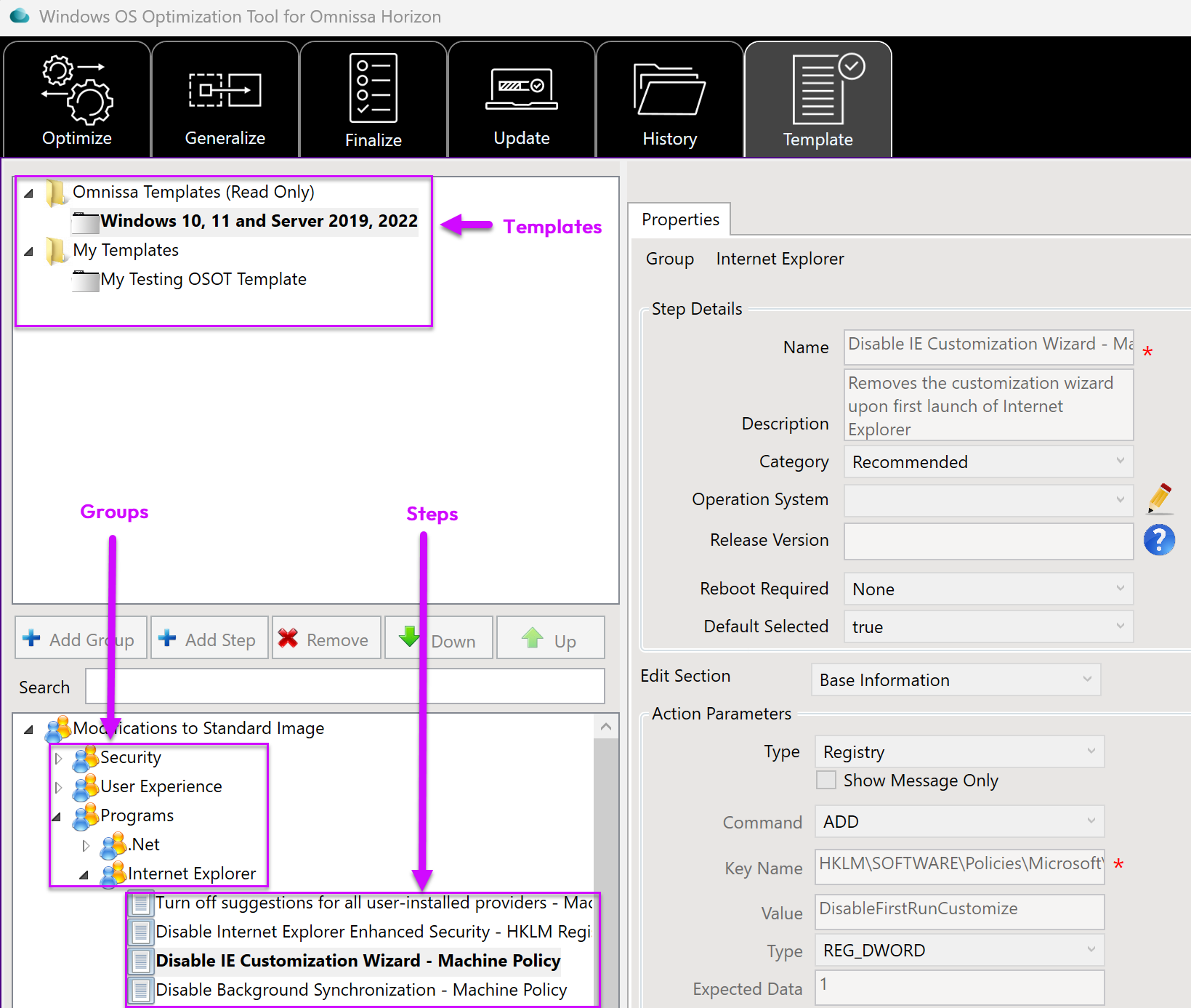Collapse Omnissa Templates (Read Only) node
1191x1008 pixels.
[29, 193]
